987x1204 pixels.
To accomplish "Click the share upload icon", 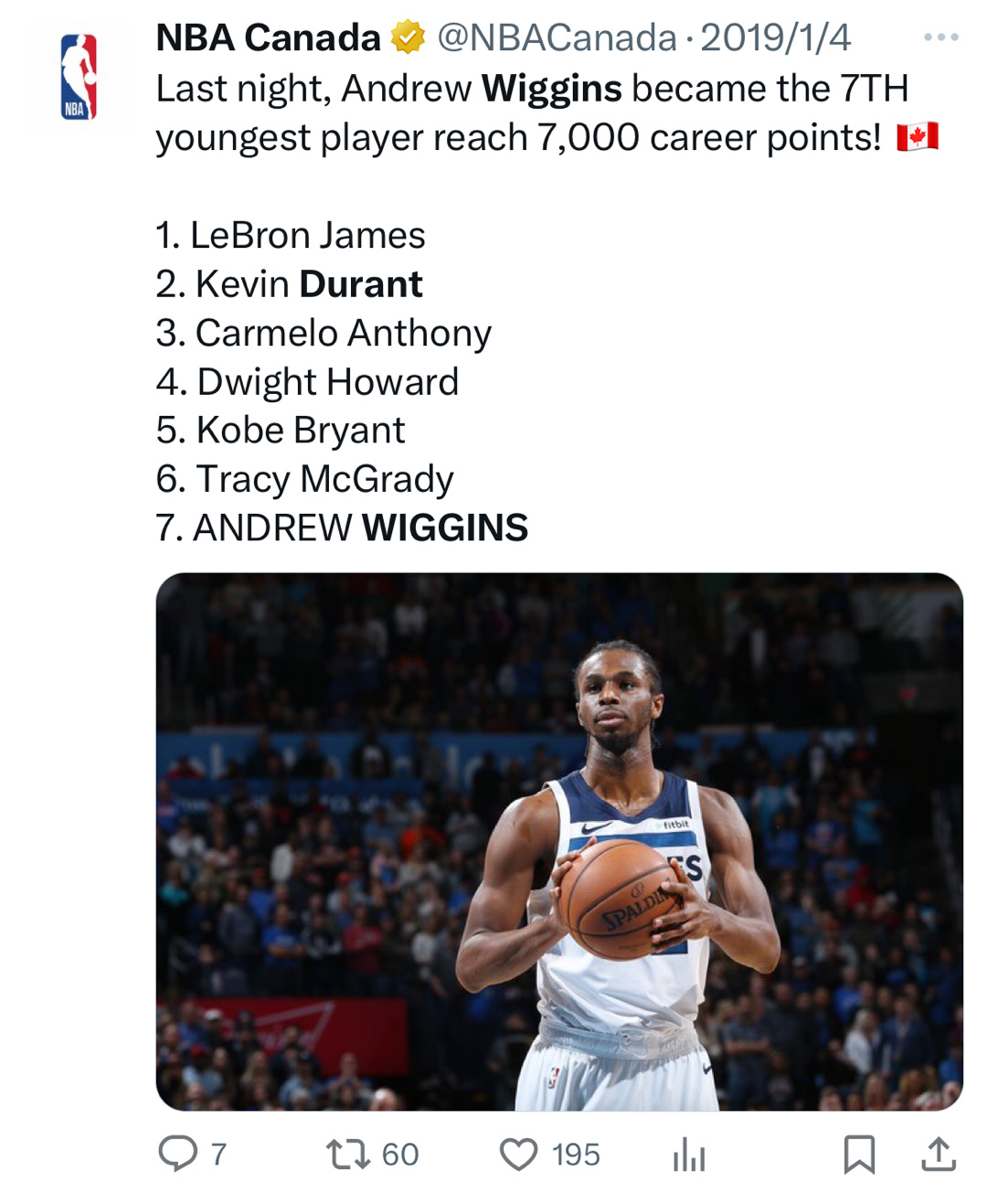I will (938, 1154).
